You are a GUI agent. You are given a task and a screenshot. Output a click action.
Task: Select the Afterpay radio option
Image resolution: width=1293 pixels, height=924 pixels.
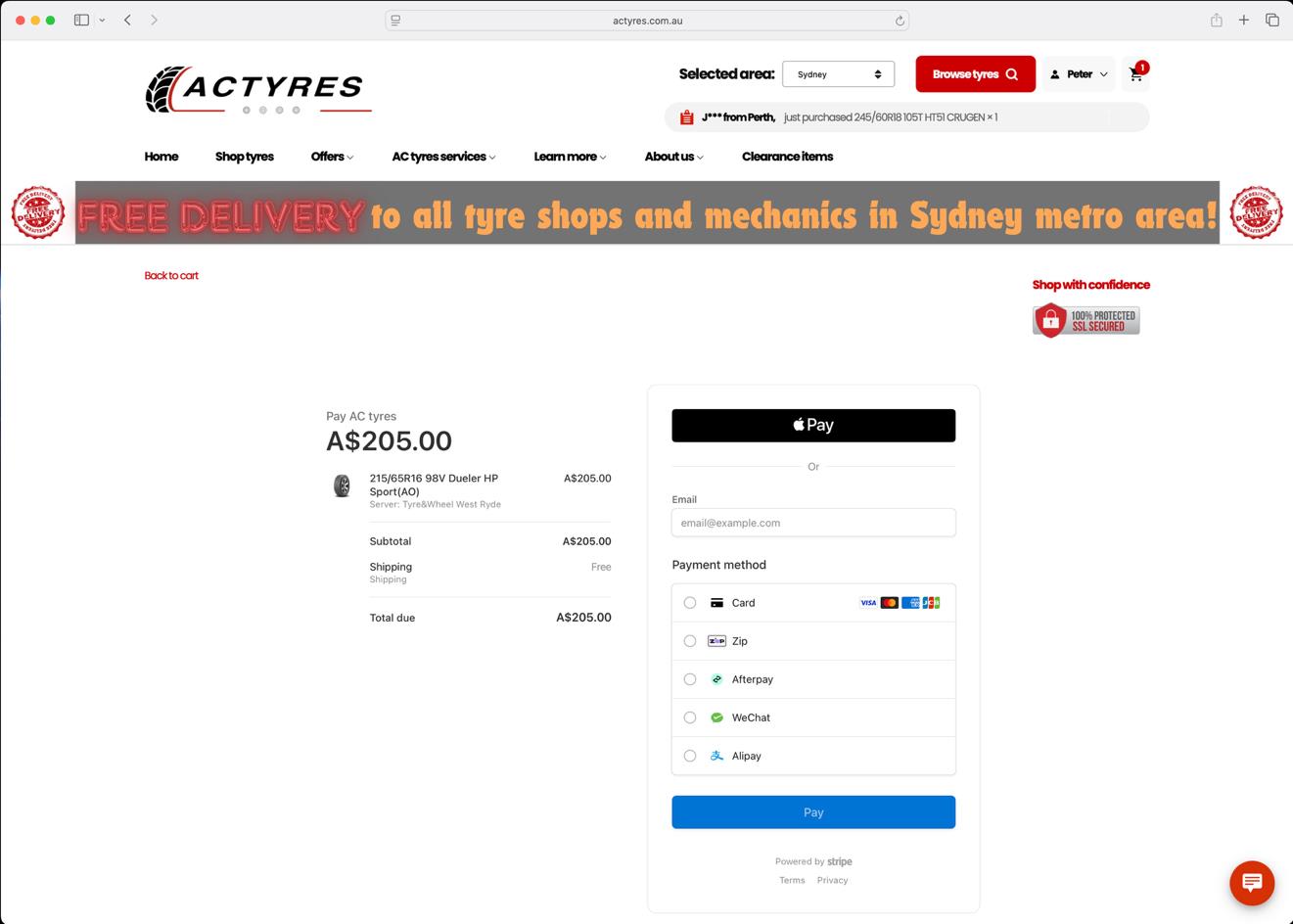[690, 679]
